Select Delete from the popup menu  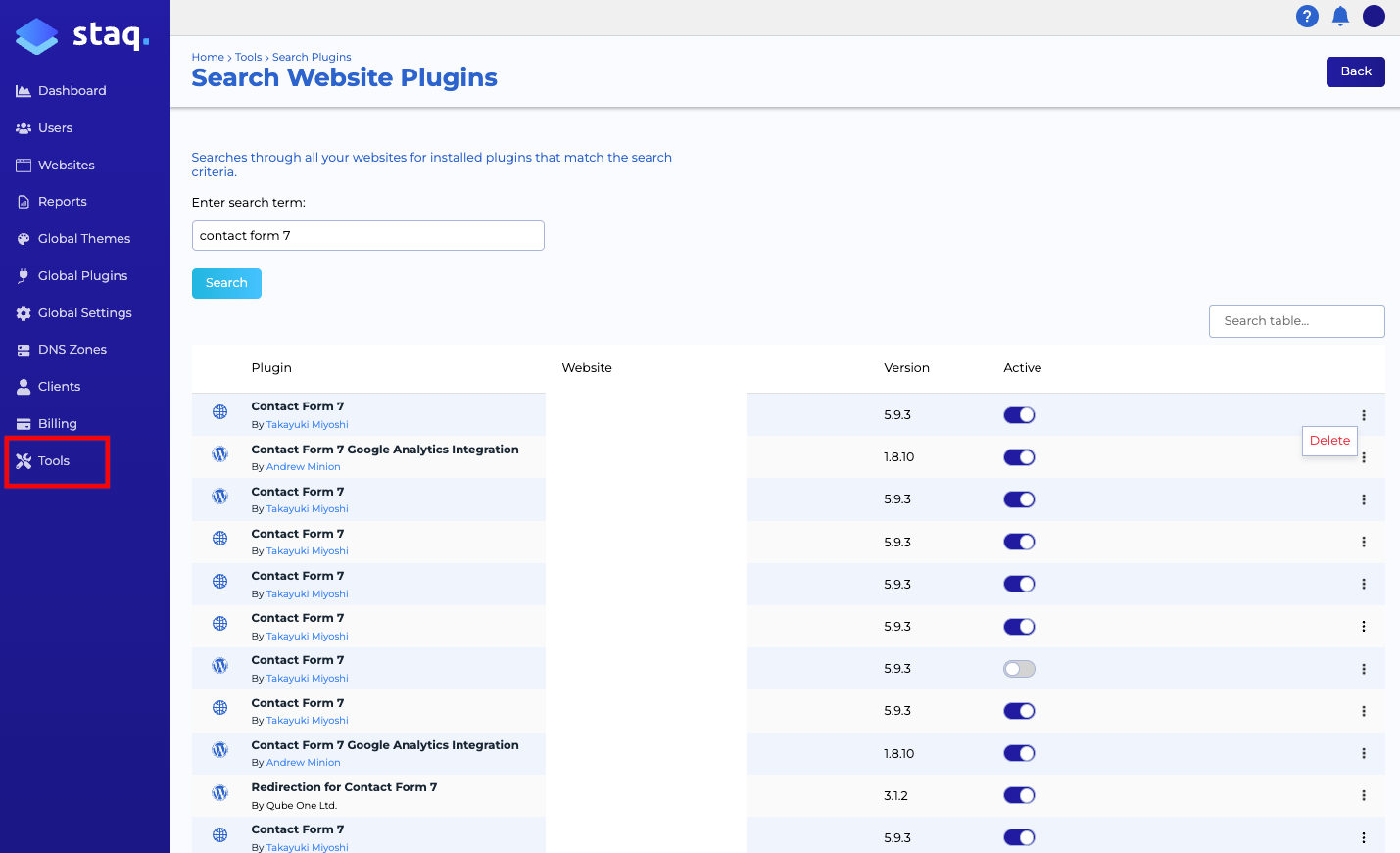(x=1329, y=441)
